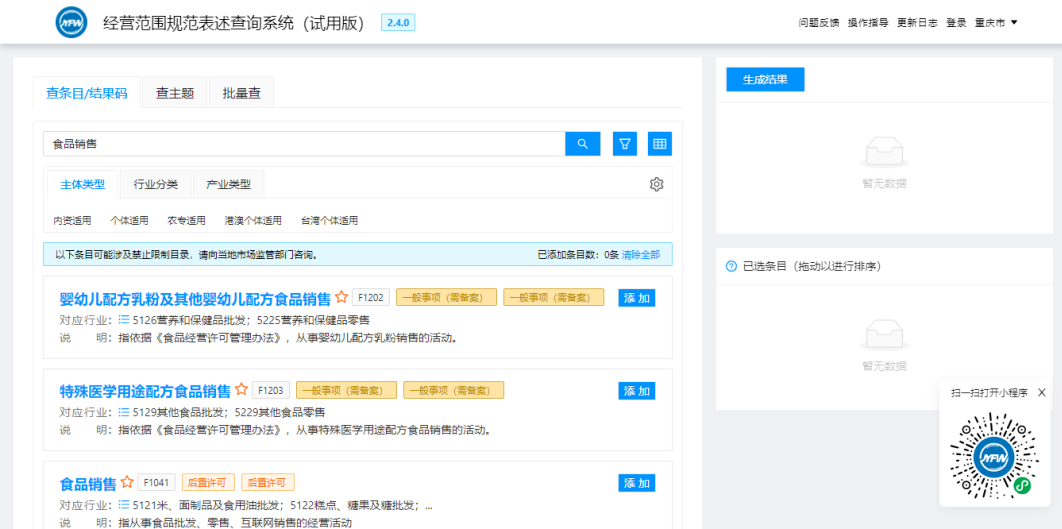Click the 生成结果 button
This screenshot has width=1062, height=529.
765,80
